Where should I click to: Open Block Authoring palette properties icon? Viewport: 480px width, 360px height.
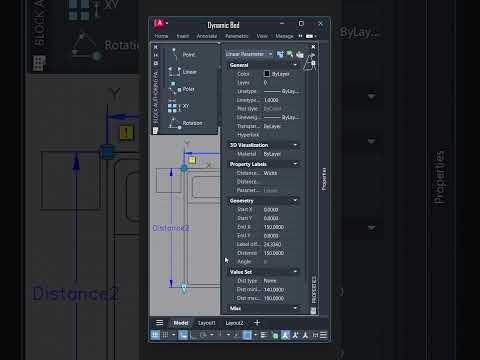pyautogui.click(x=156, y=63)
